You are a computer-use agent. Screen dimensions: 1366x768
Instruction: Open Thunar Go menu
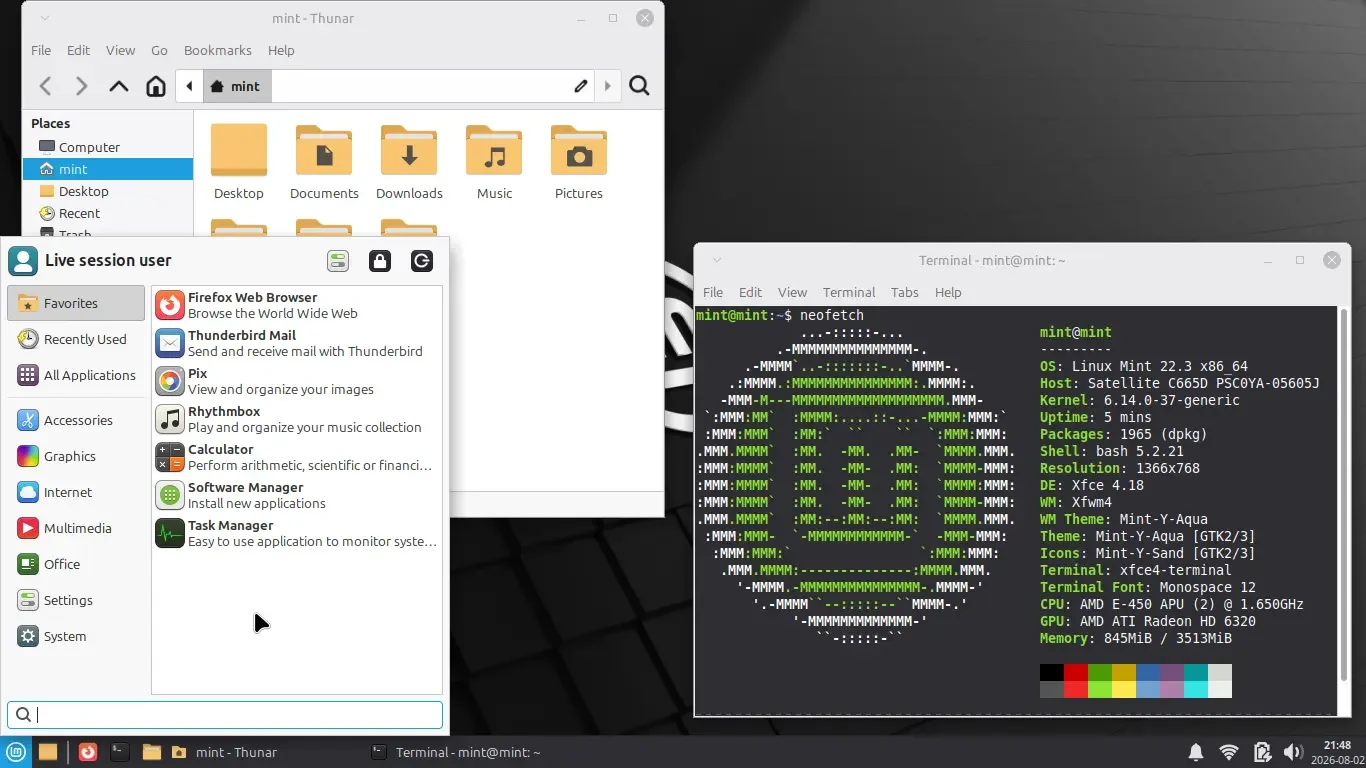pyautogui.click(x=159, y=50)
